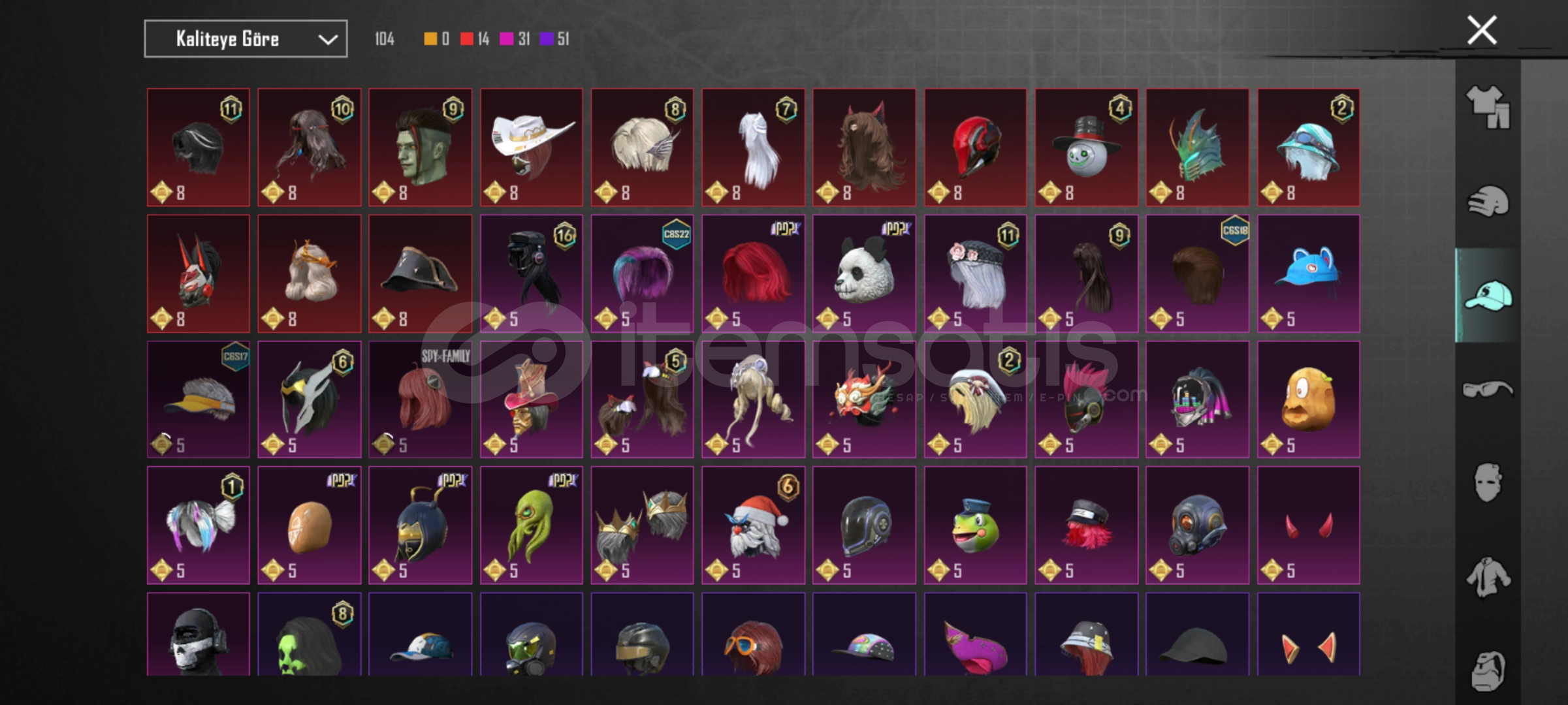Expand the Kaliteye Göre sort dropdown

pos(246,39)
